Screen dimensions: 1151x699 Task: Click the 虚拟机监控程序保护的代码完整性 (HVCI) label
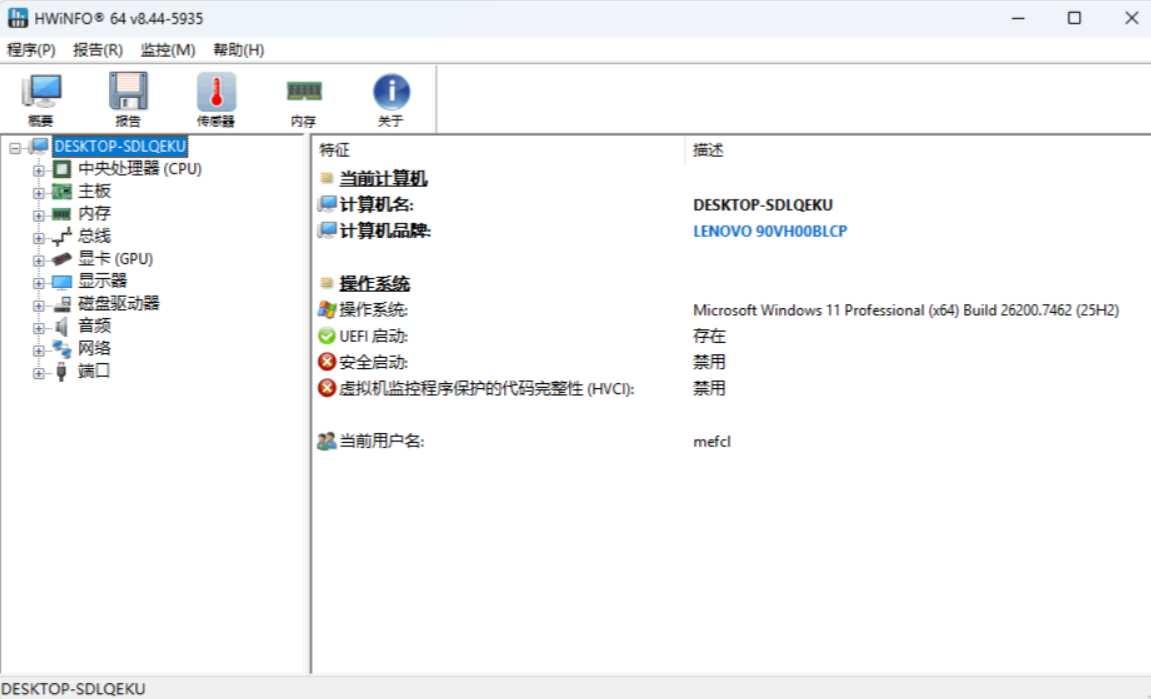click(486, 389)
